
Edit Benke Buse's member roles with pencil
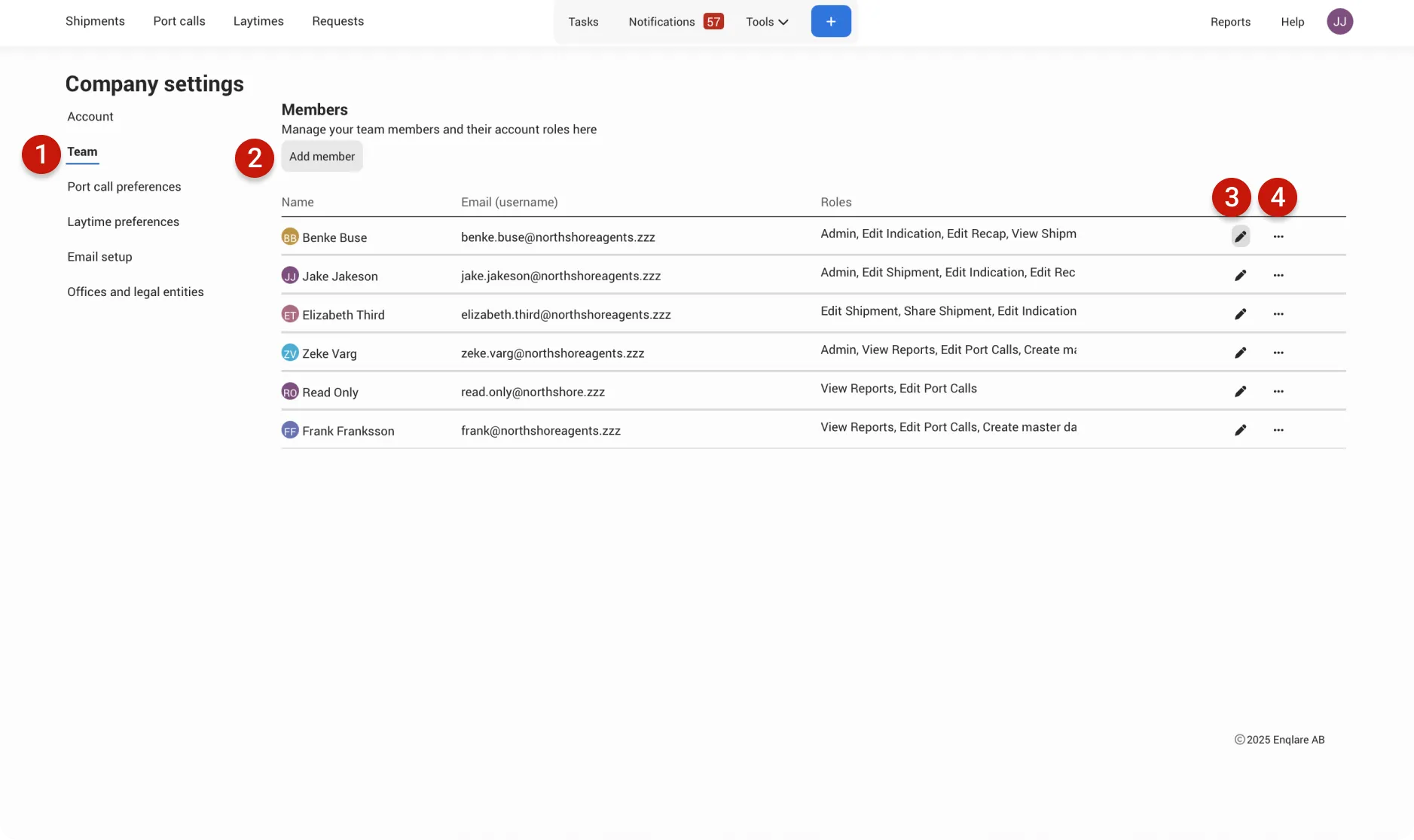coord(1240,237)
